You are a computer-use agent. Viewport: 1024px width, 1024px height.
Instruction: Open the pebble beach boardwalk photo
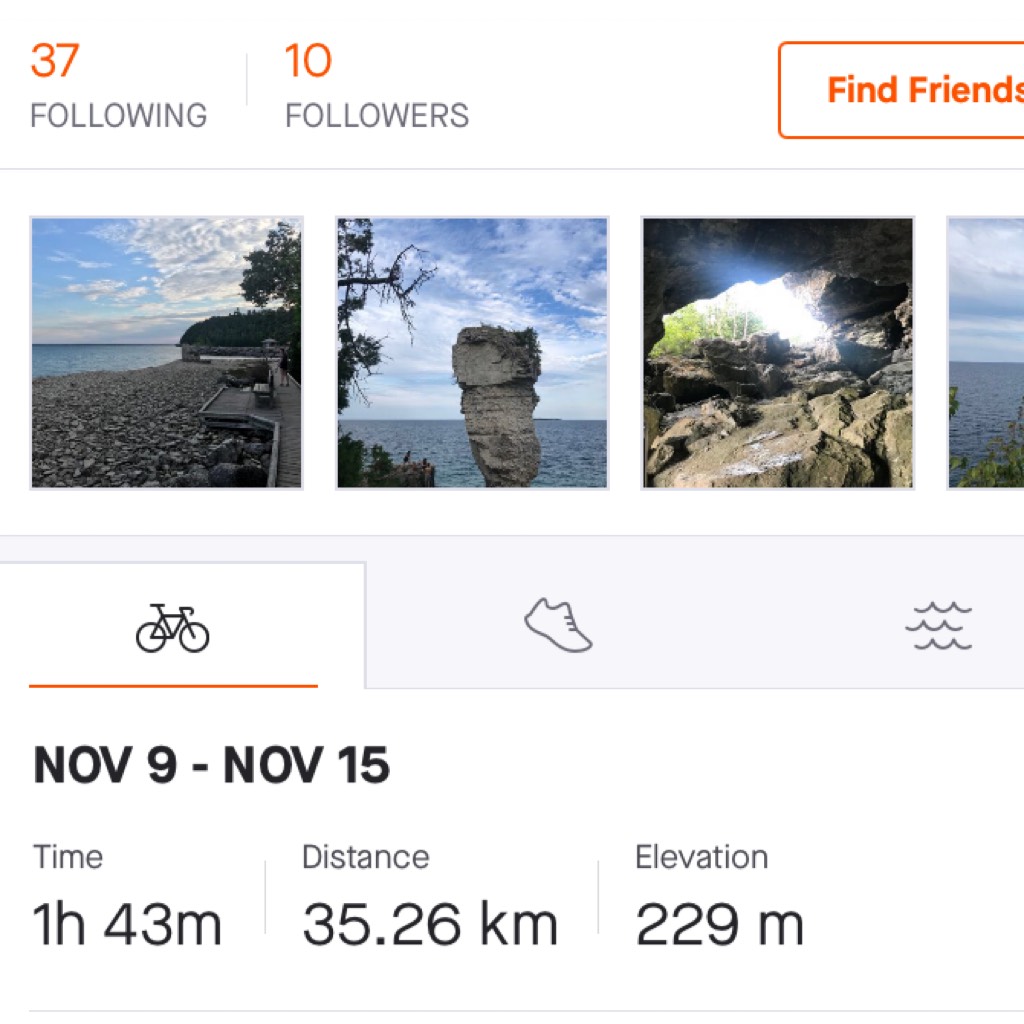coord(166,352)
